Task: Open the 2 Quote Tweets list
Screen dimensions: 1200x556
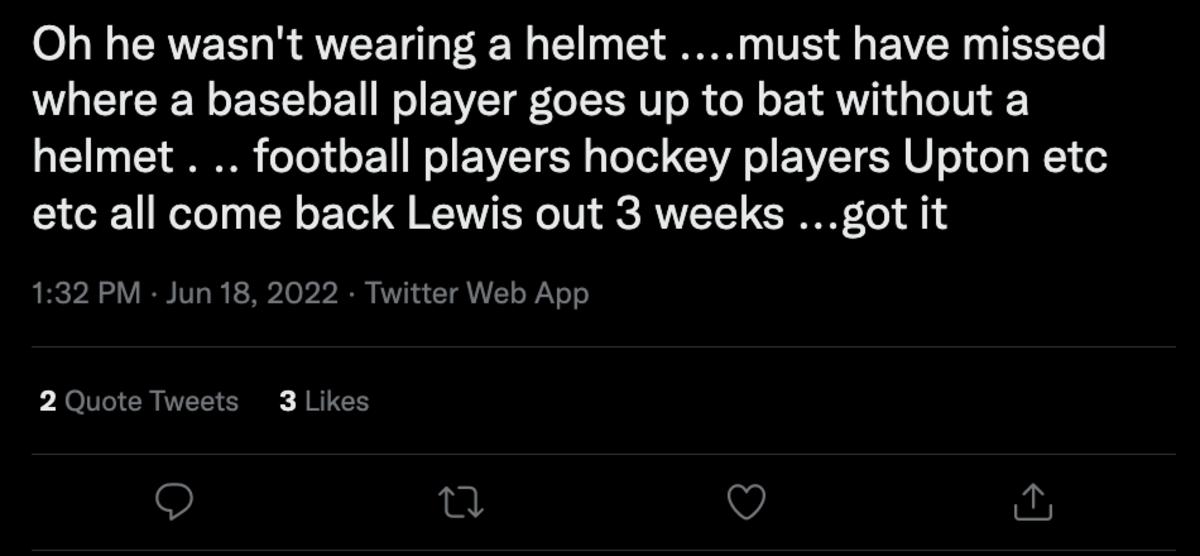Action: click(x=139, y=401)
